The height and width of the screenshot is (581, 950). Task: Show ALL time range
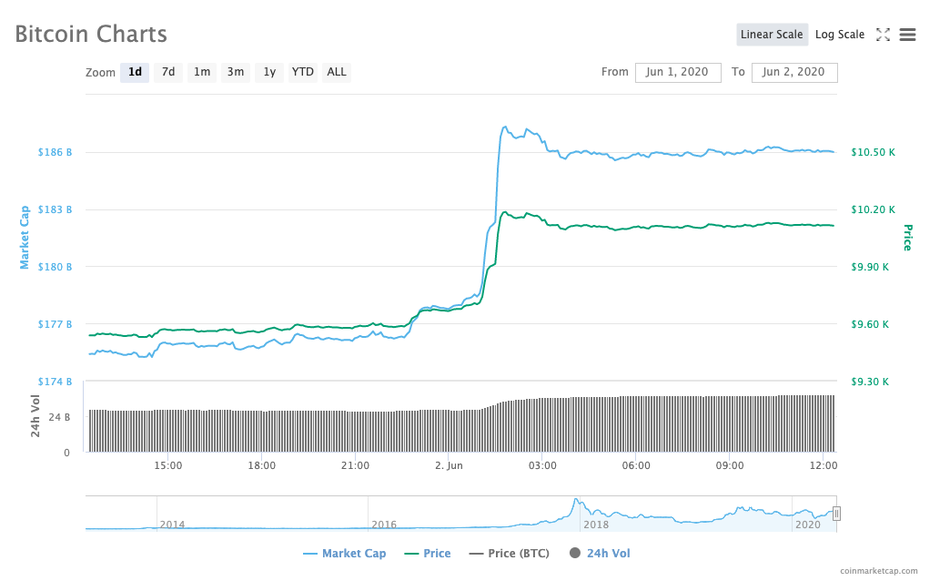(337, 72)
